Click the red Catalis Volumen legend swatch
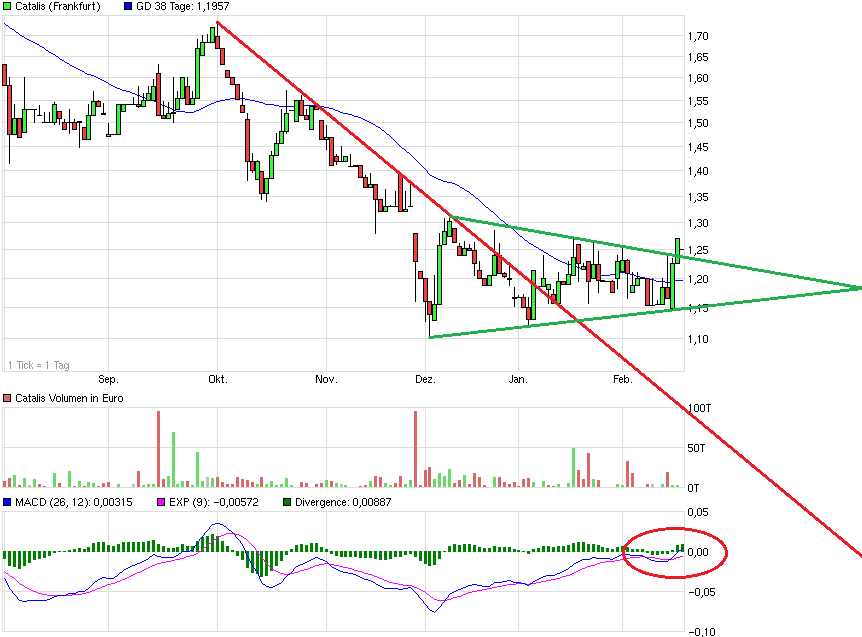The width and height of the screenshot is (862, 637). 7,398
